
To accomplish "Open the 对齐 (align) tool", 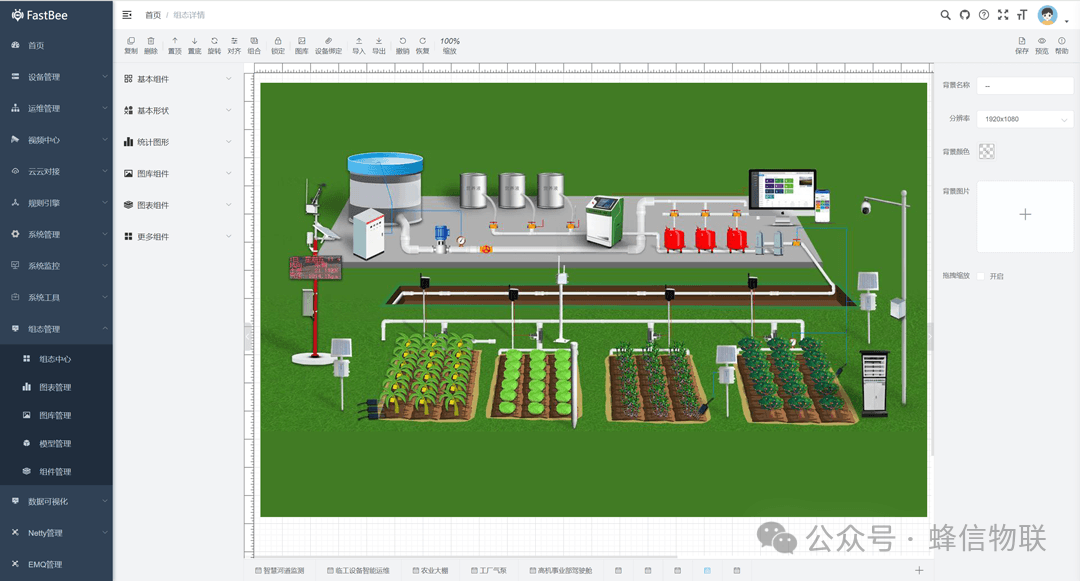I will [234, 45].
